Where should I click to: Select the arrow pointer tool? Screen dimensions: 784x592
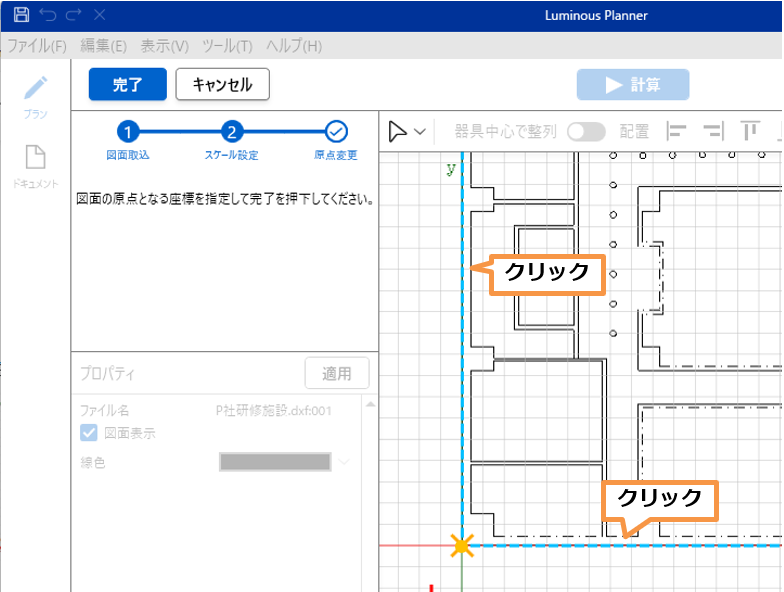coord(398,131)
